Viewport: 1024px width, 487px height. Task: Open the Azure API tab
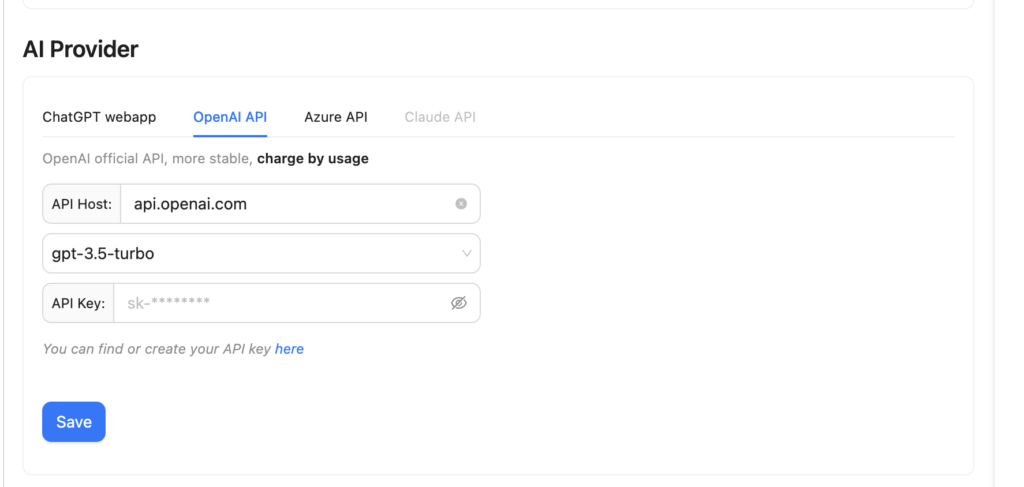pos(336,117)
